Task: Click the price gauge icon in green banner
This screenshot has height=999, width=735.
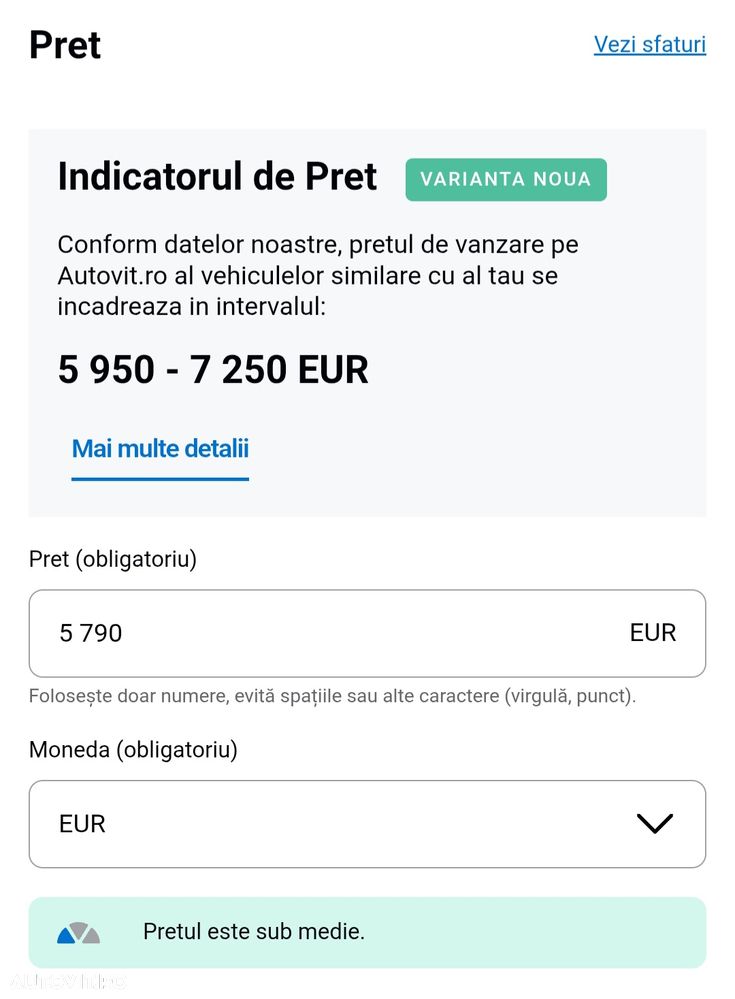Action: 78,933
